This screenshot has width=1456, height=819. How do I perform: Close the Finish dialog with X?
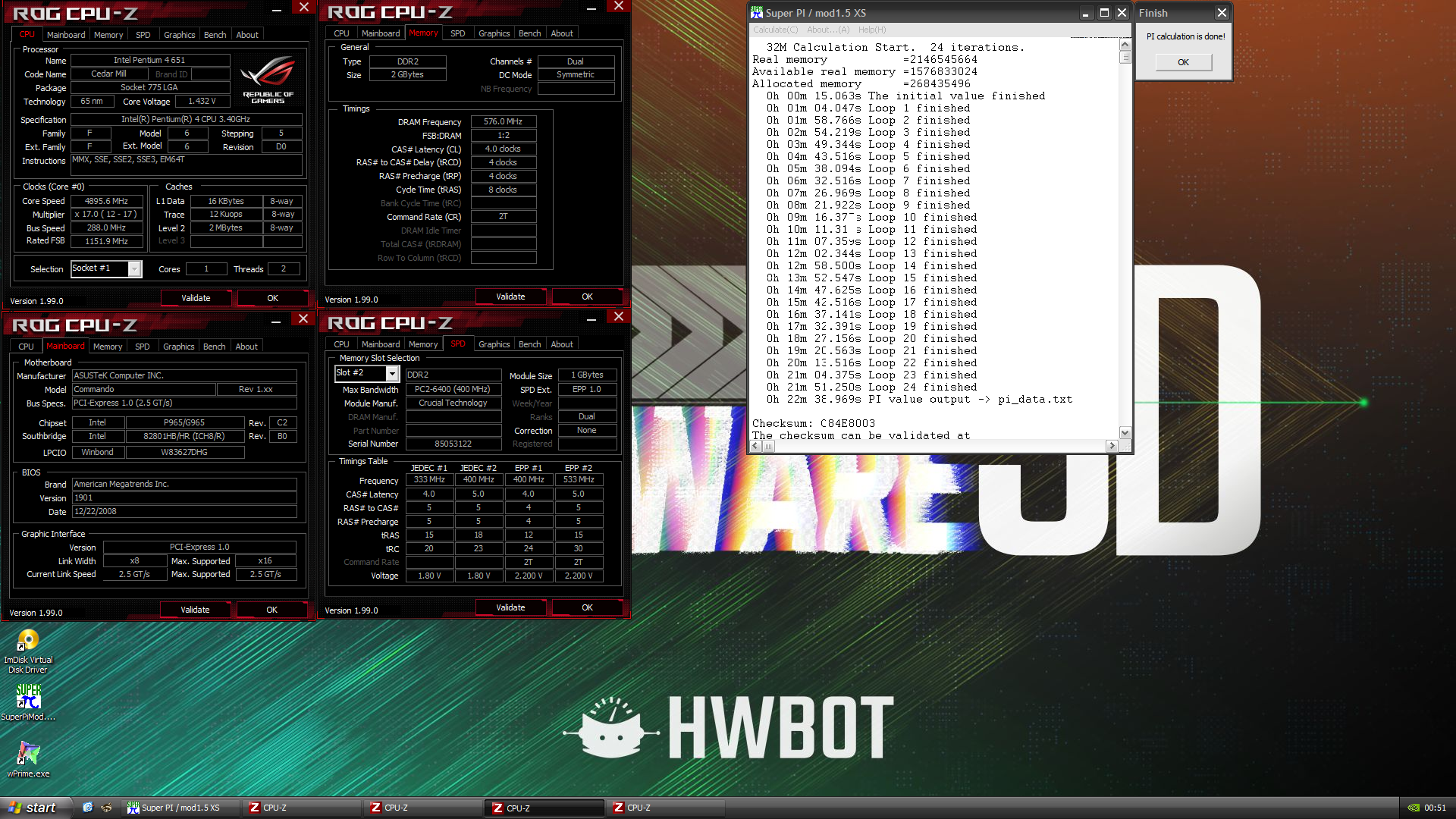[x=1222, y=13]
